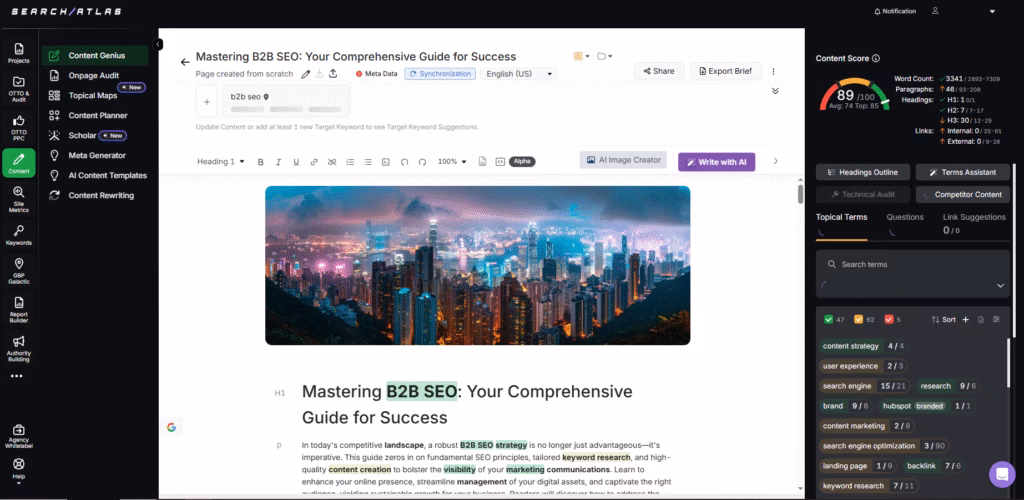This screenshot has height=500, width=1024.
Task: Click the back arrow beside the title
Action: click(x=185, y=62)
